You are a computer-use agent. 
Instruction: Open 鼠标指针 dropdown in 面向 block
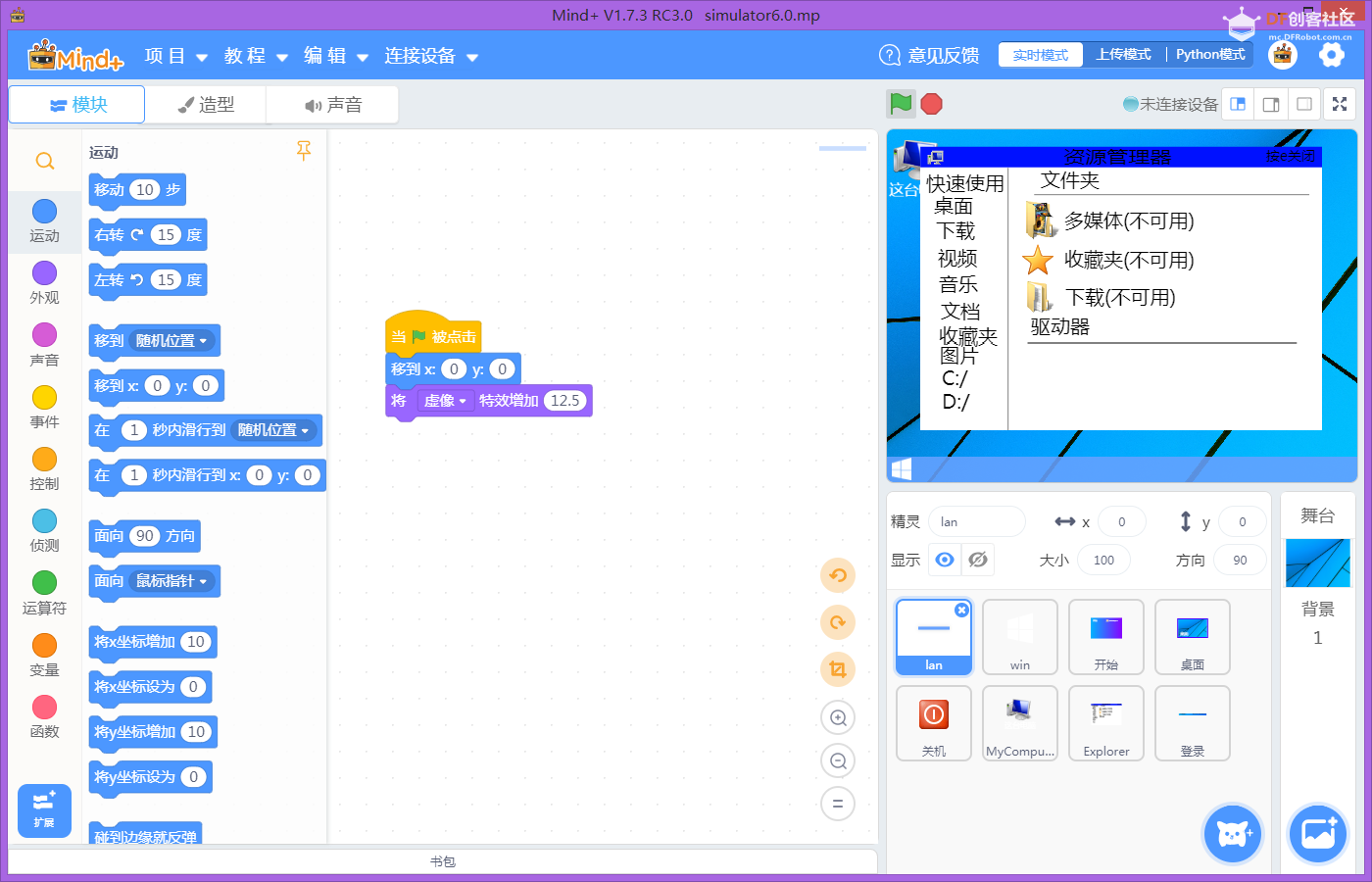click(171, 581)
